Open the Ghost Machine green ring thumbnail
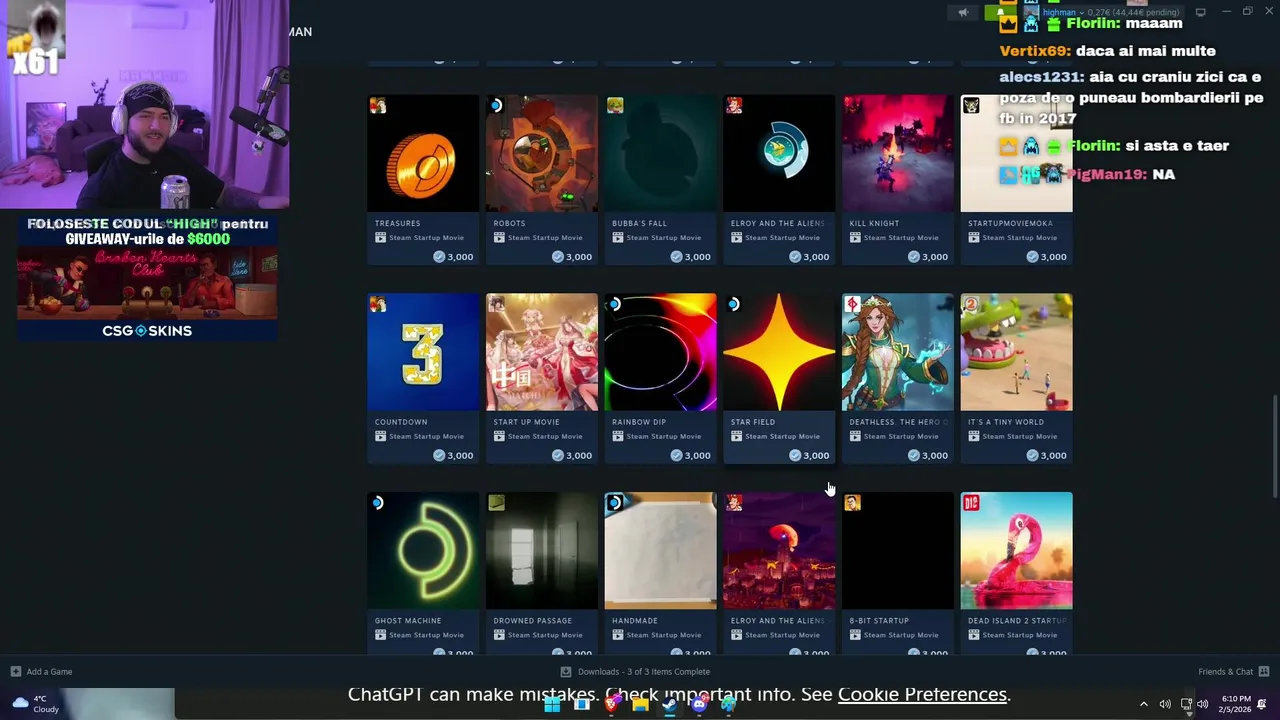The width and height of the screenshot is (1280, 720). [x=423, y=550]
